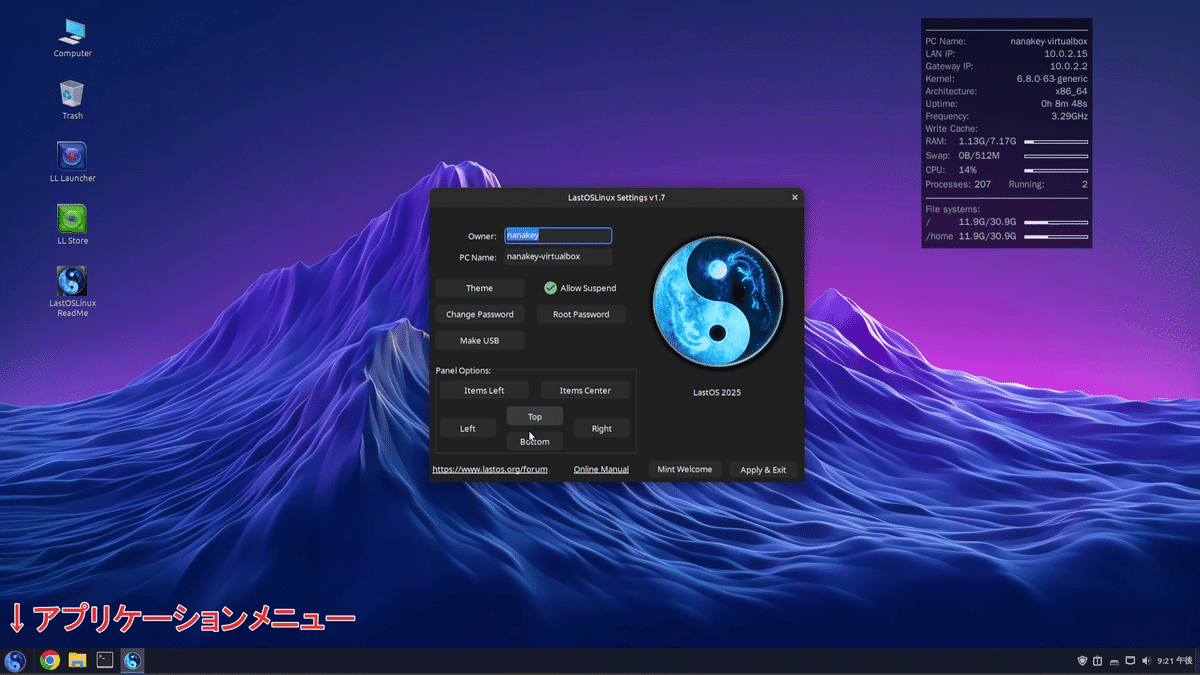Open the Computer desktop icon

(x=71, y=35)
